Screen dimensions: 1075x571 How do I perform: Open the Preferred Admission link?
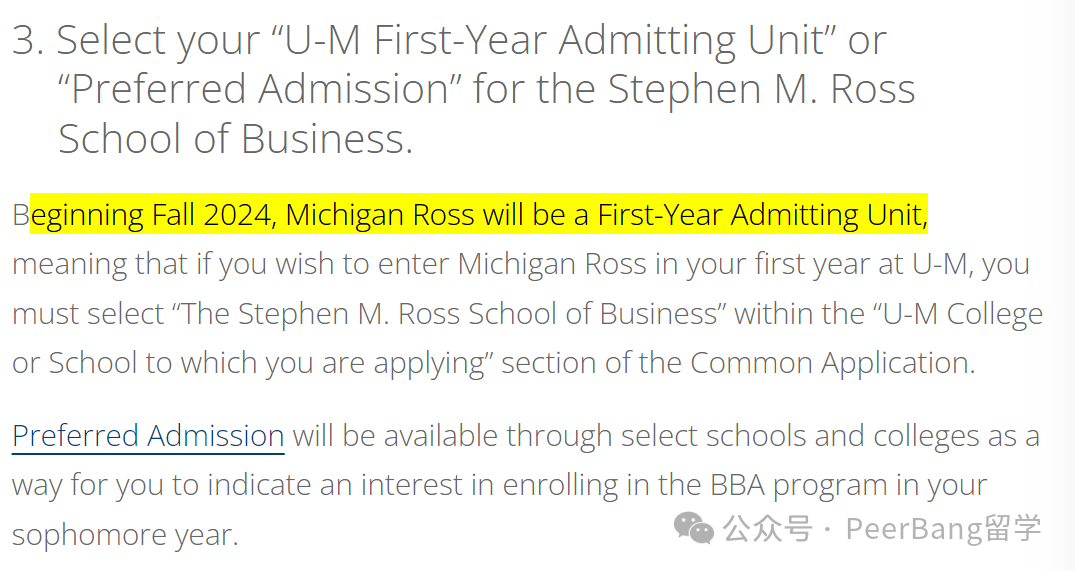pyautogui.click(x=148, y=436)
